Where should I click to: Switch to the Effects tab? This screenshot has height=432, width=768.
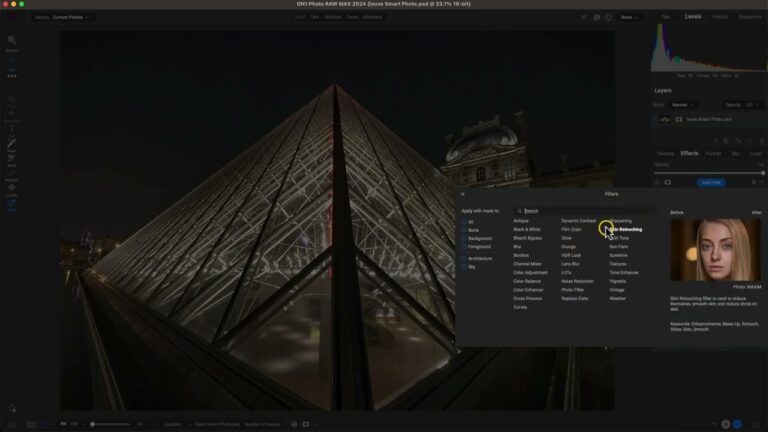click(x=689, y=153)
